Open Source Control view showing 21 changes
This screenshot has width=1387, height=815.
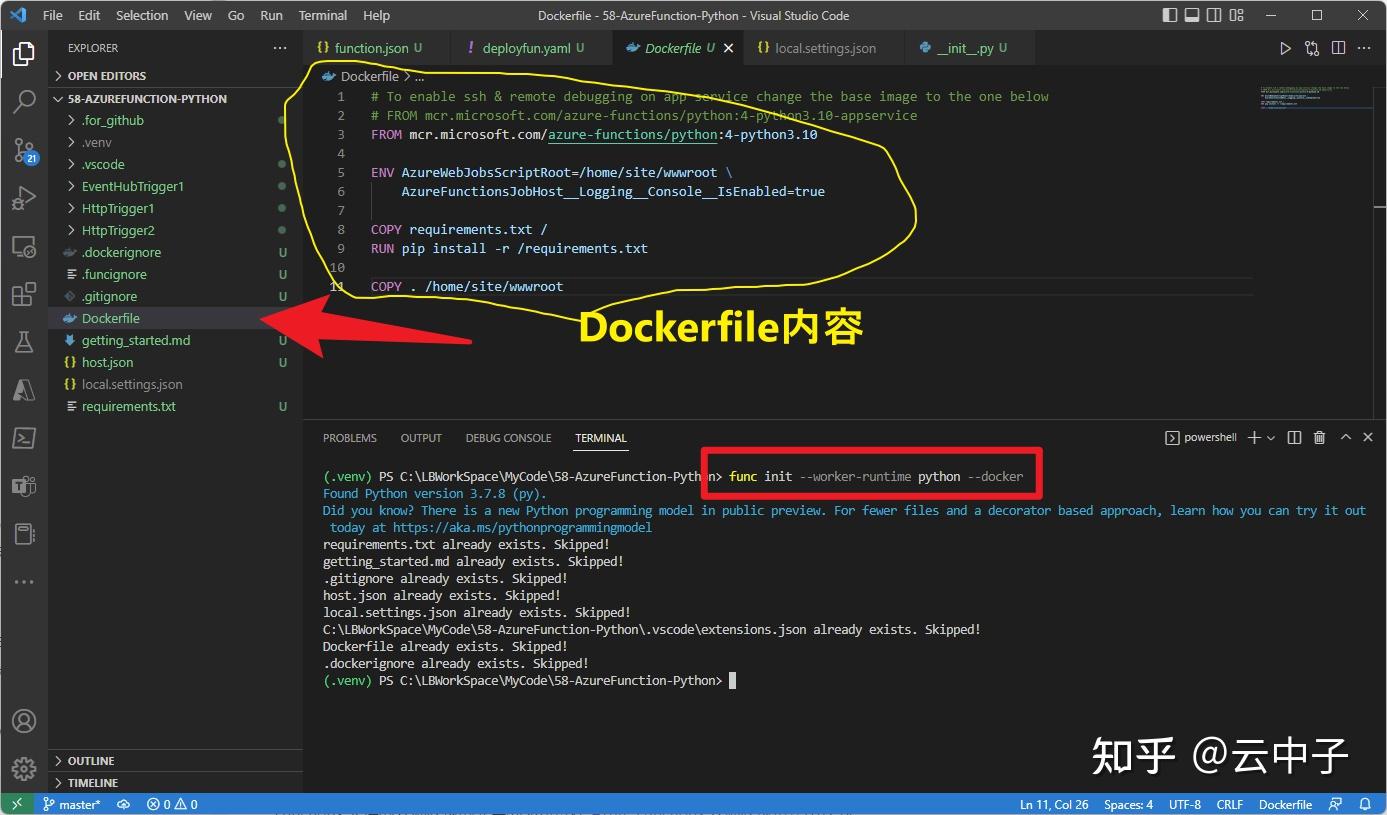tap(24, 150)
